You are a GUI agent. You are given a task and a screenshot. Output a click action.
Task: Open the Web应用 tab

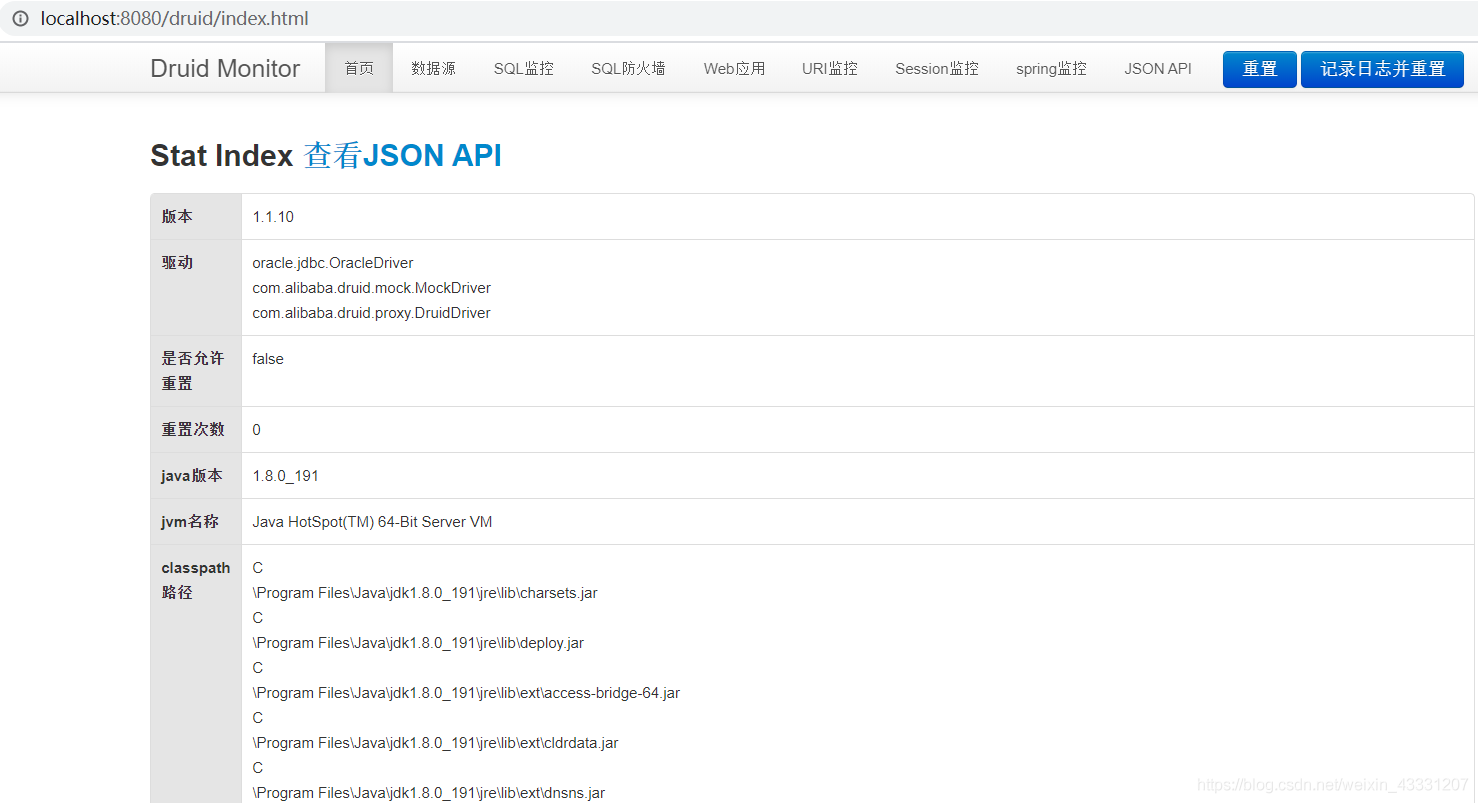click(x=734, y=68)
